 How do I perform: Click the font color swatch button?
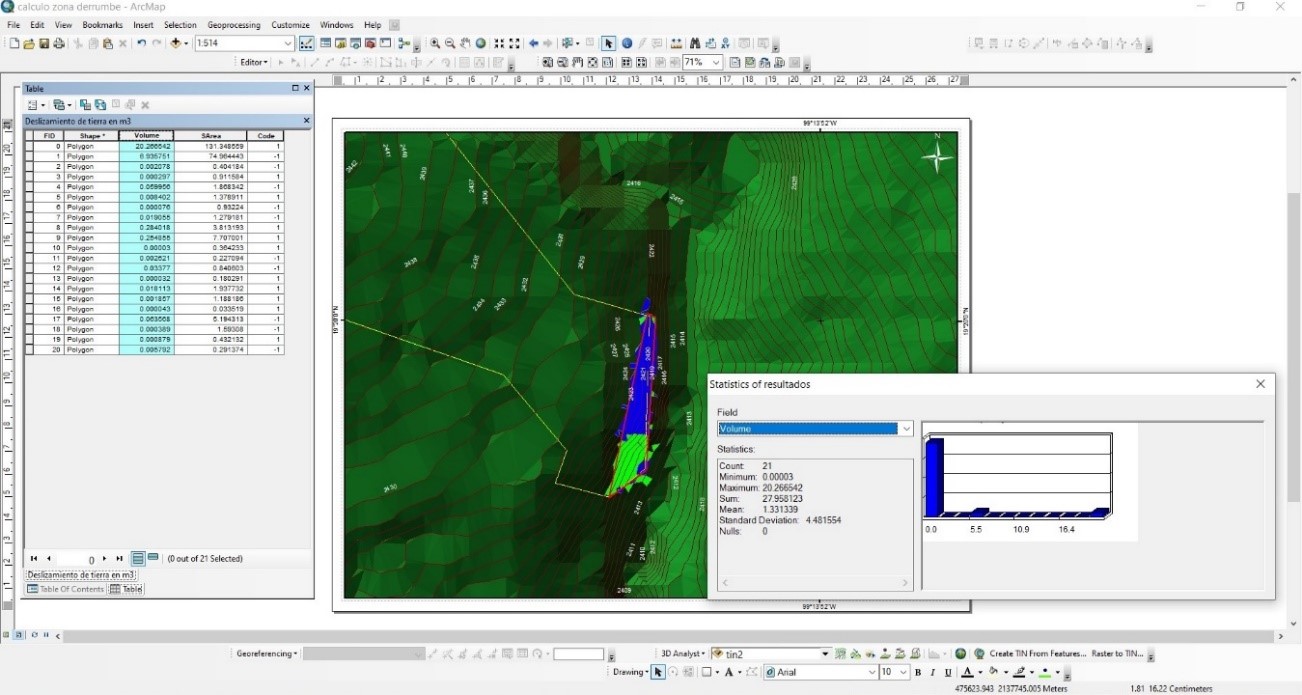(968, 672)
